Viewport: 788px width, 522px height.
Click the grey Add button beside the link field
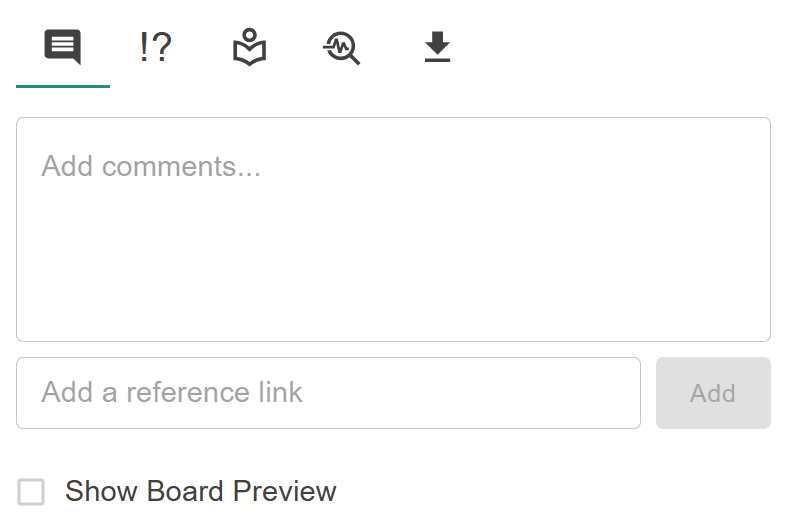coord(713,393)
